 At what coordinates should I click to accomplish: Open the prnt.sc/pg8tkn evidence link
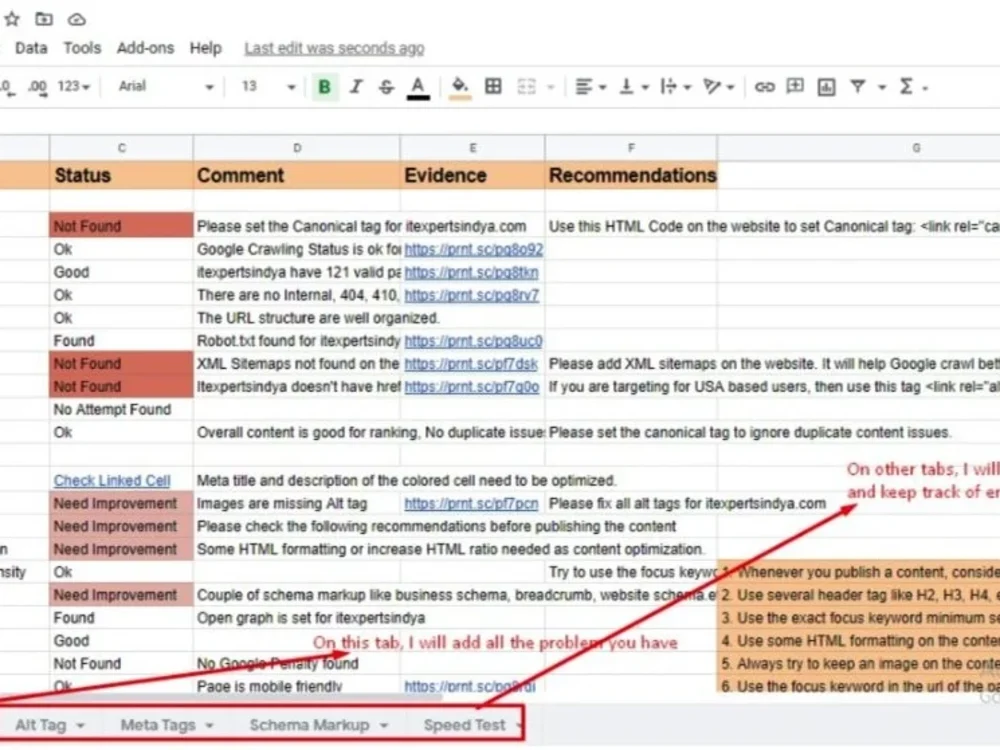coord(471,272)
